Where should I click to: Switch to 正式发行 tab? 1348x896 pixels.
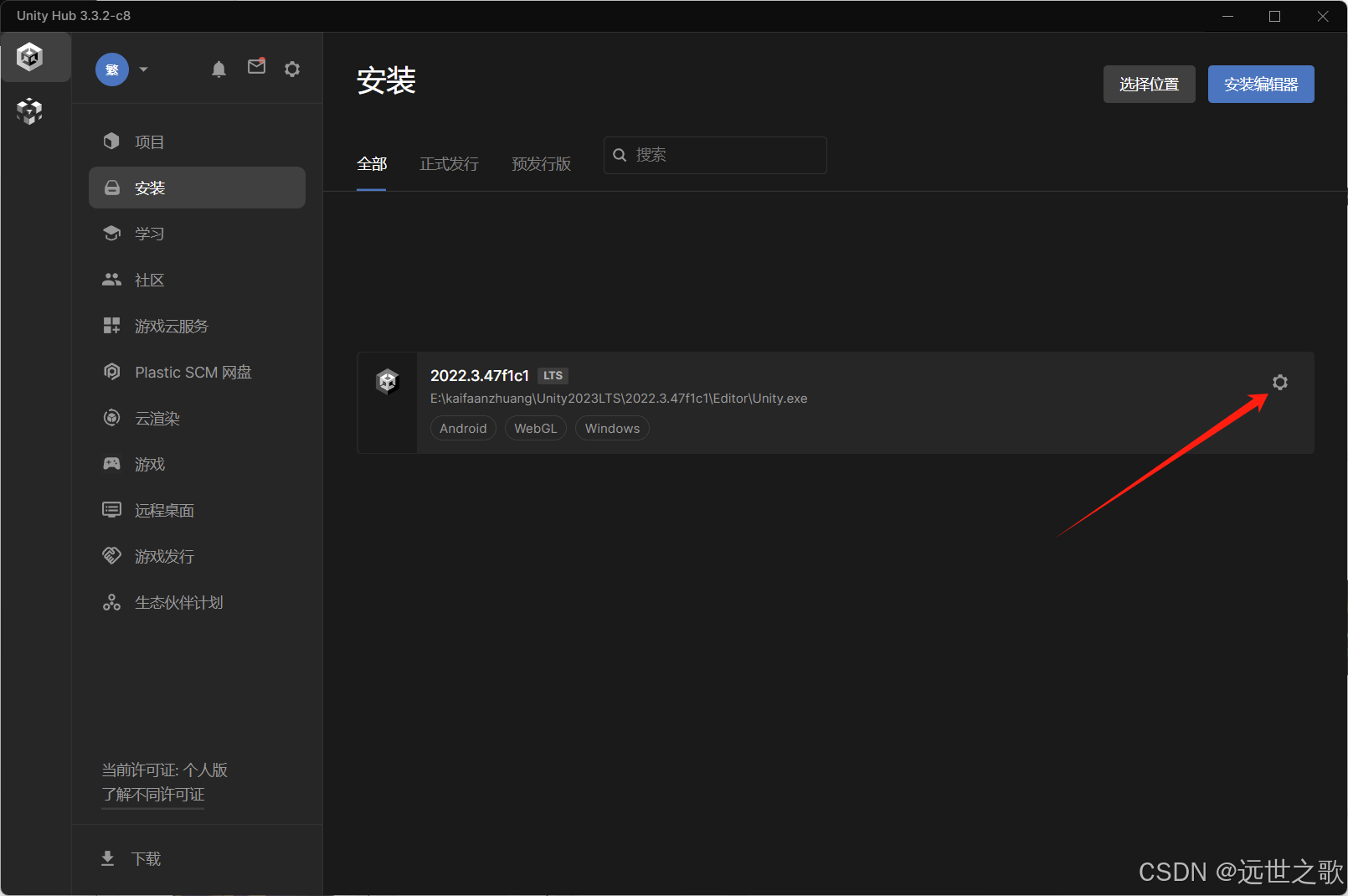[449, 164]
